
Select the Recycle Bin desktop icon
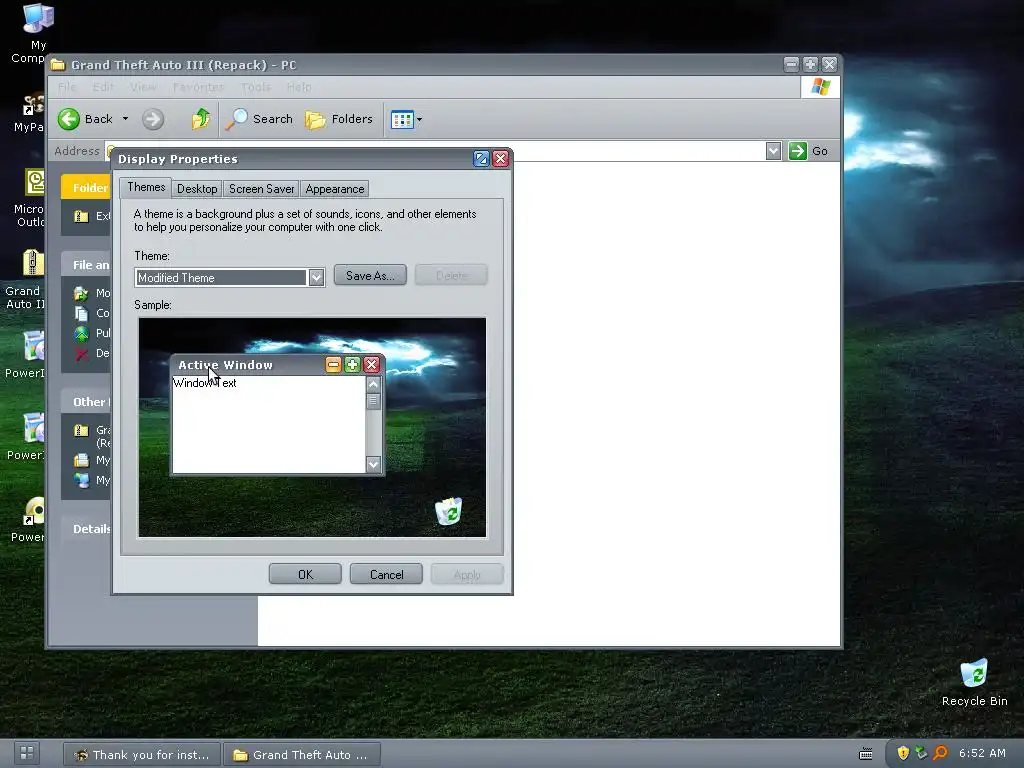(974, 682)
